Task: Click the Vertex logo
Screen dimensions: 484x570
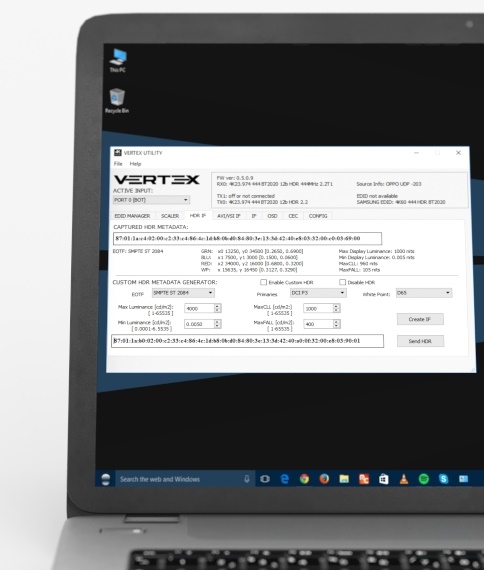Action: (156, 180)
